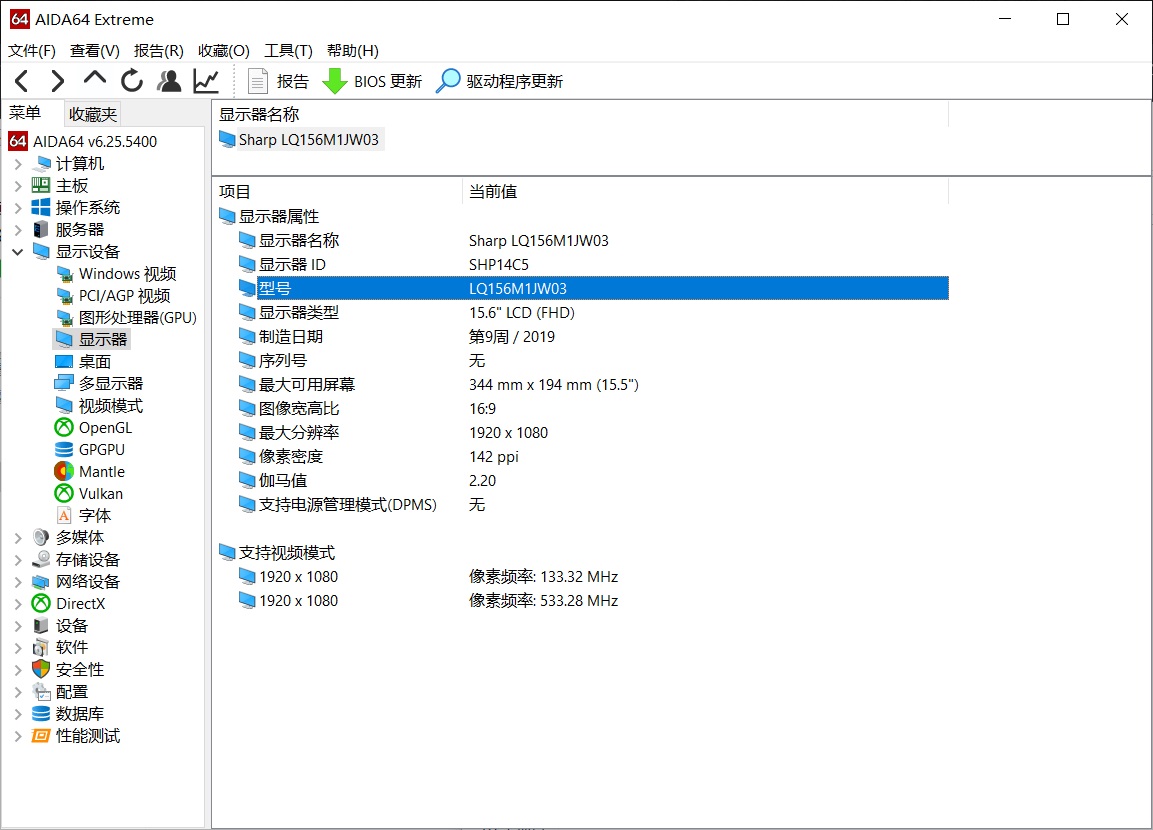Expand the 操作系统 tree node
Viewport: 1153px width, 830px height.
pos(18,208)
